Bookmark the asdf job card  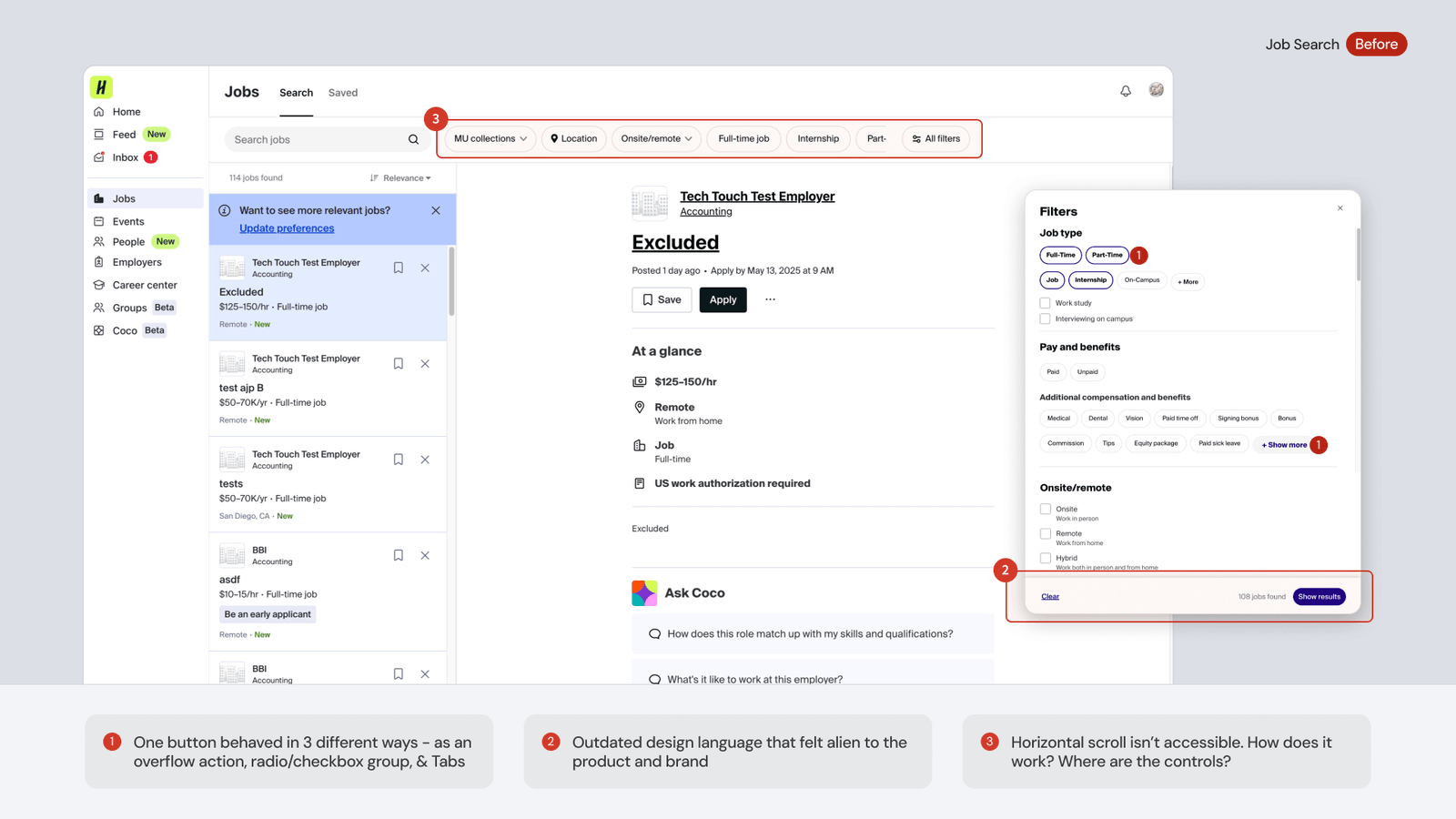point(399,555)
